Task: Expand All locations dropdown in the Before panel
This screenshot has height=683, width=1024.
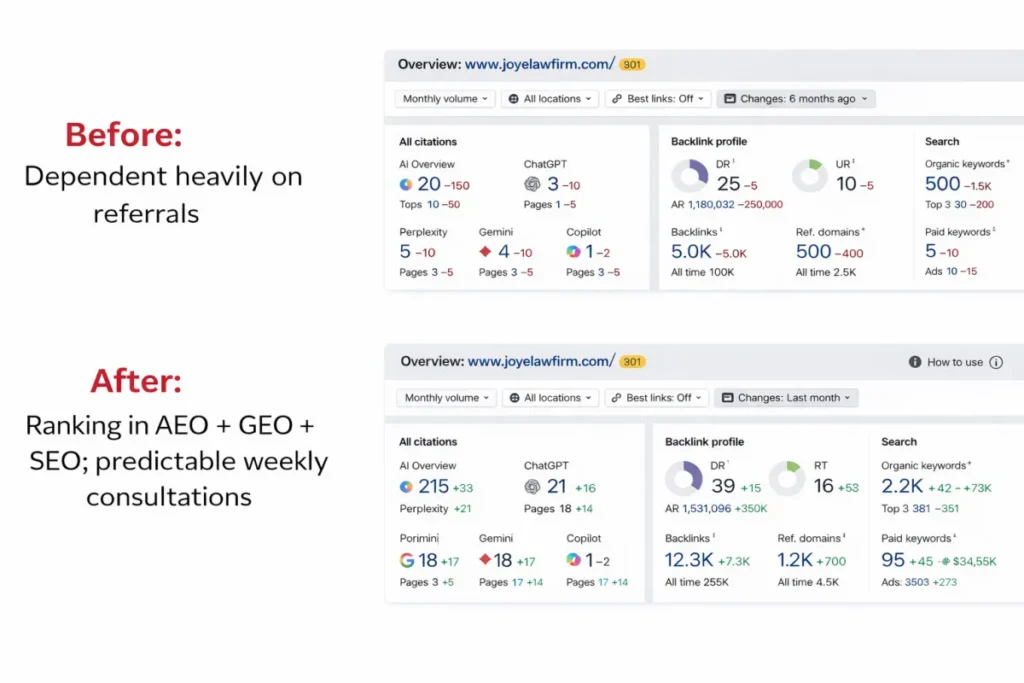Action: tap(550, 99)
